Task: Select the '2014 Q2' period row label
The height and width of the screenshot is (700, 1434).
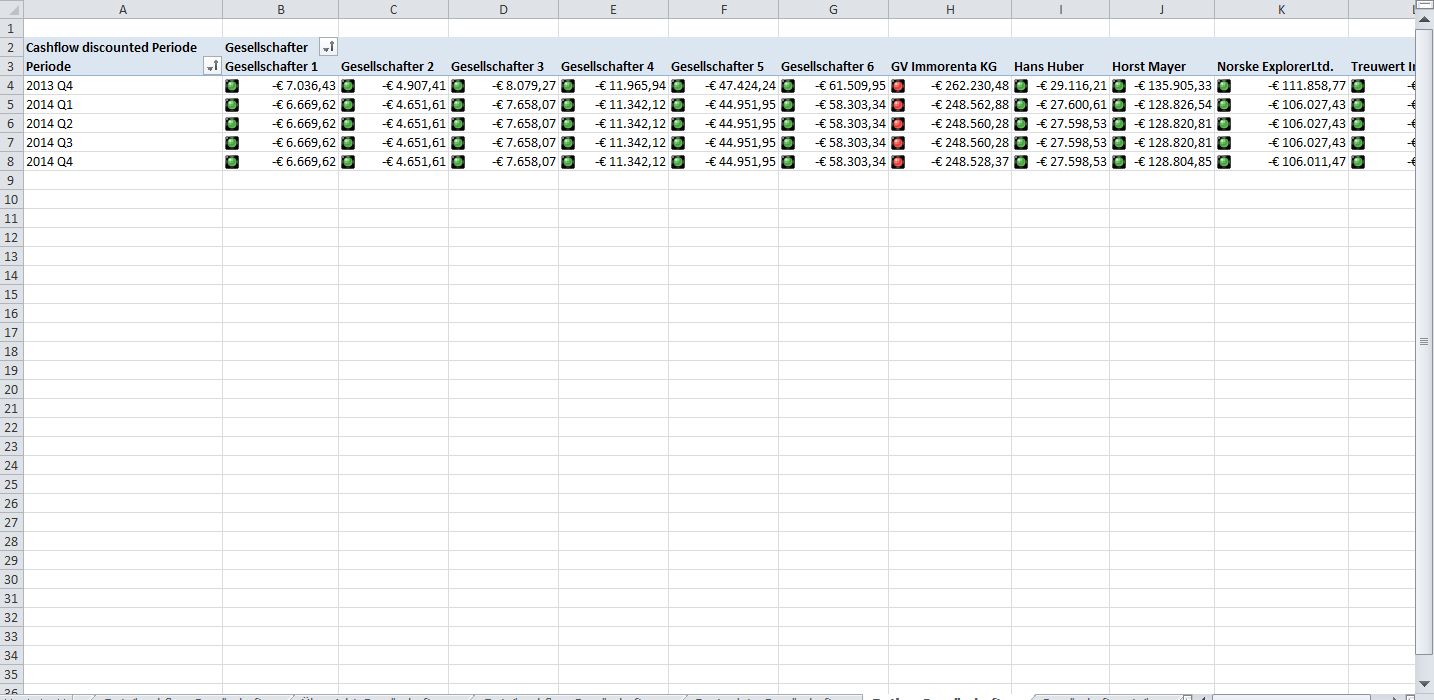Action: (123, 124)
